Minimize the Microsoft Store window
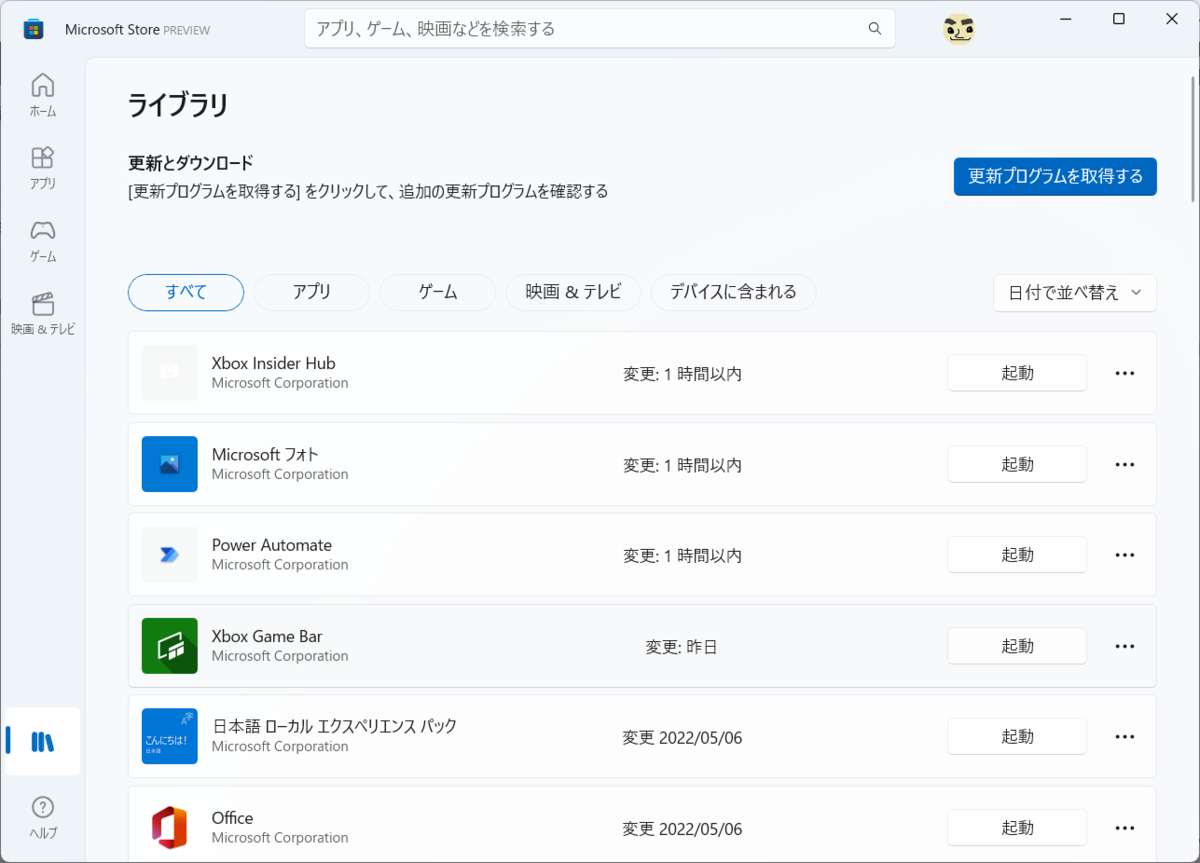 (x=1064, y=19)
